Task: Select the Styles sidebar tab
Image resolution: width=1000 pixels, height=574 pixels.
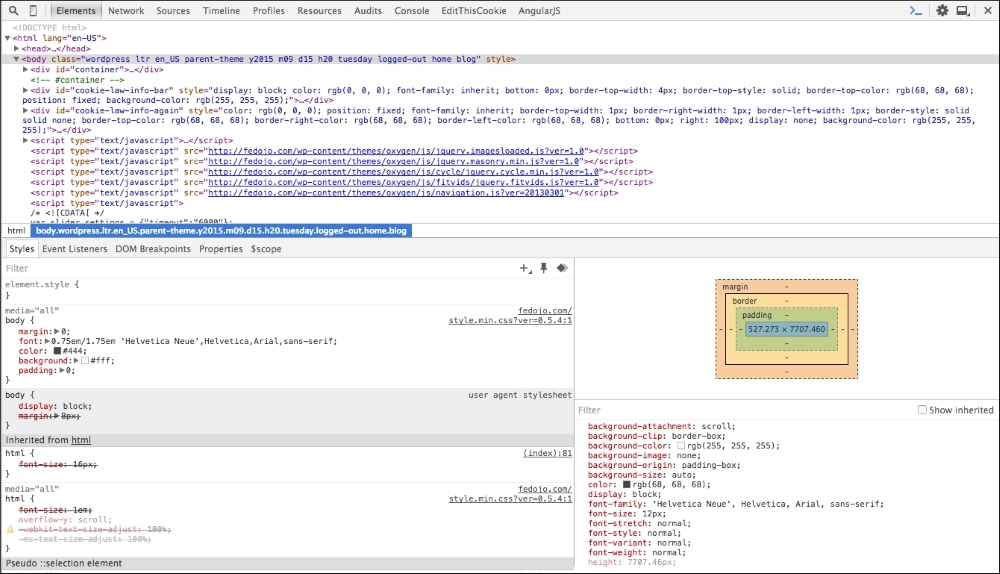Action: [22, 249]
